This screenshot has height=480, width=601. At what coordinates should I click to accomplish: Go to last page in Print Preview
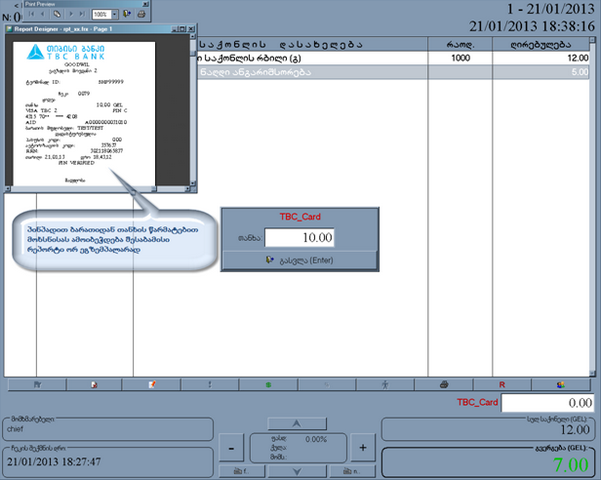click(x=81, y=15)
